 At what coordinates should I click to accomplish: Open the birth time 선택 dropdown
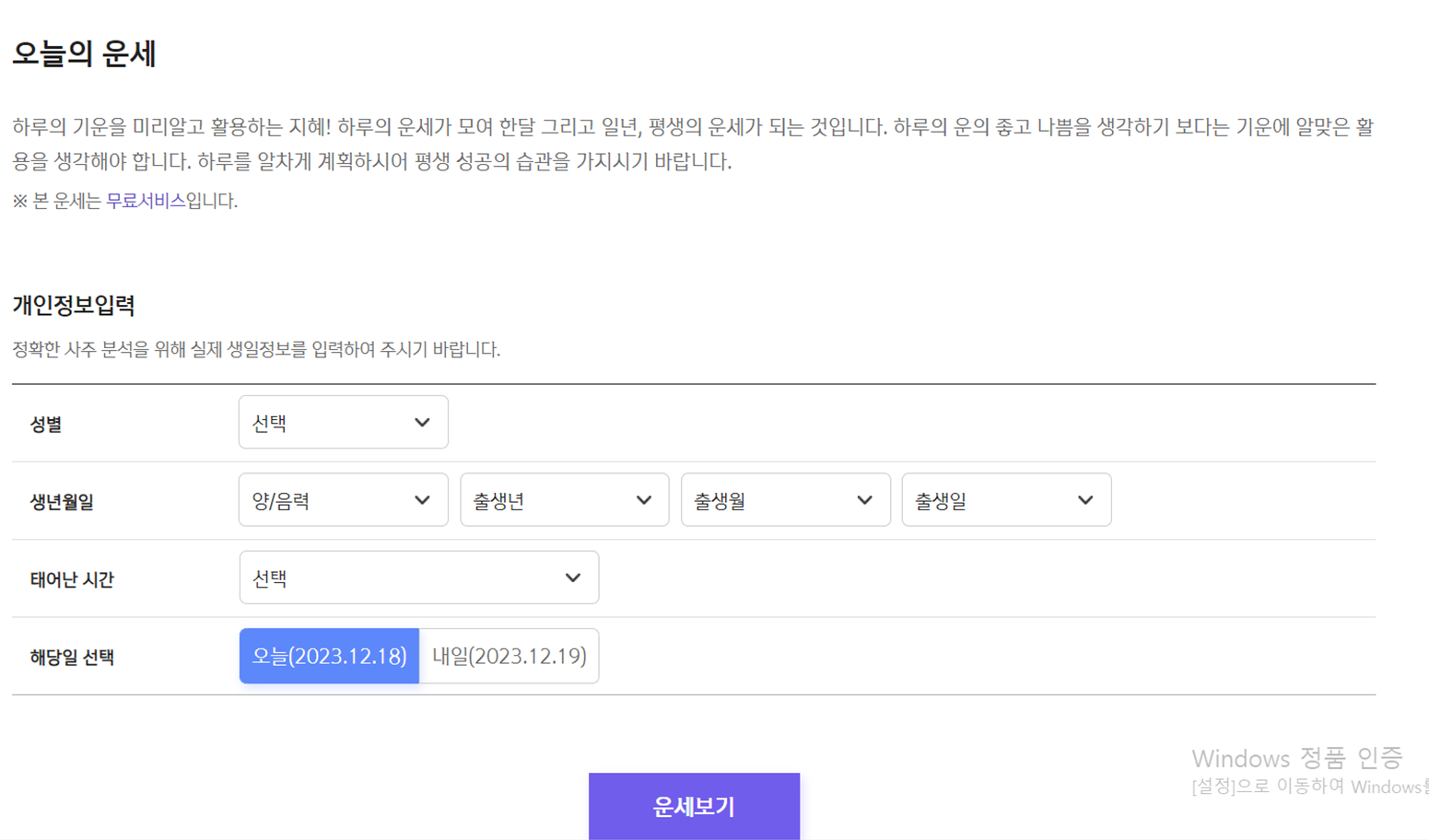click(x=419, y=577)
